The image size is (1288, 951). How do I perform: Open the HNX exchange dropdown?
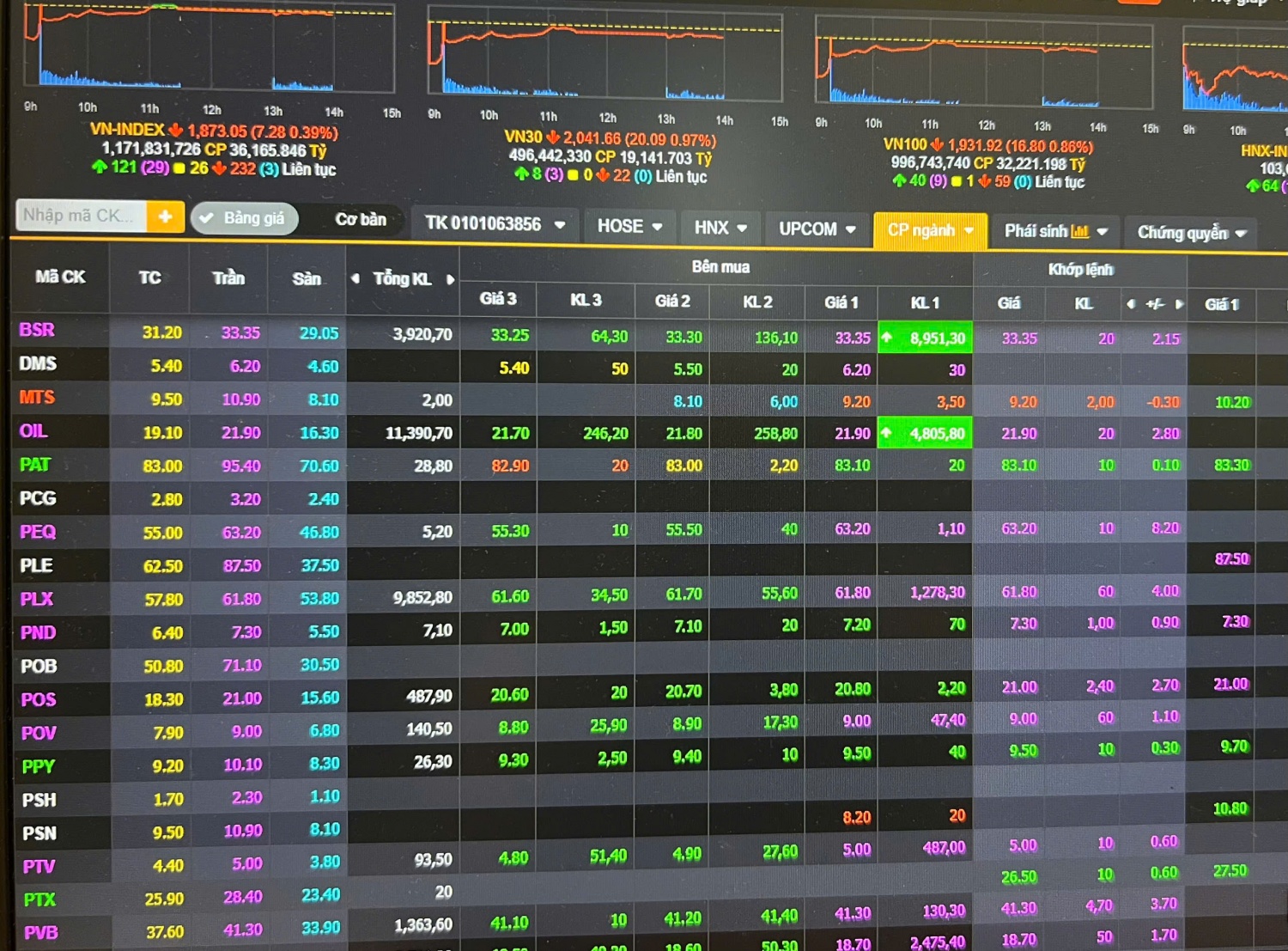(720, 228)
